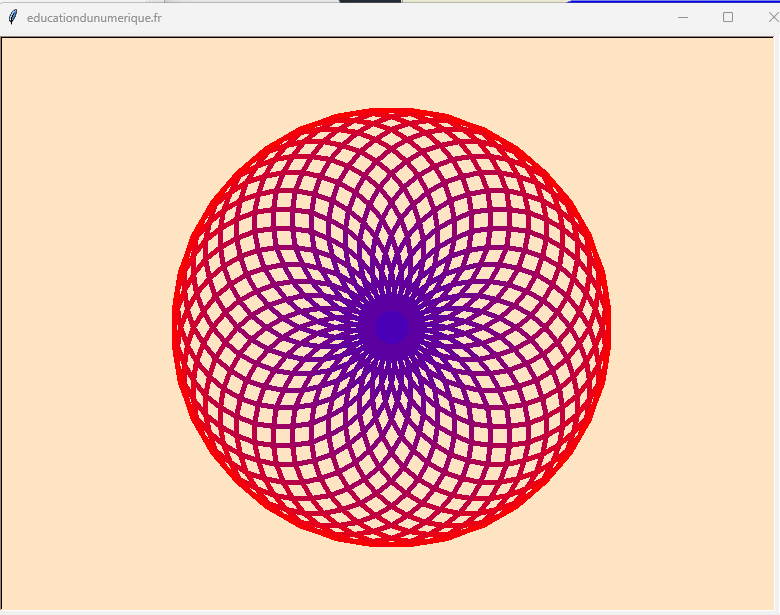
Task: Click the blank canvas left of the spirograph
Action: click(x=90, y=327)
